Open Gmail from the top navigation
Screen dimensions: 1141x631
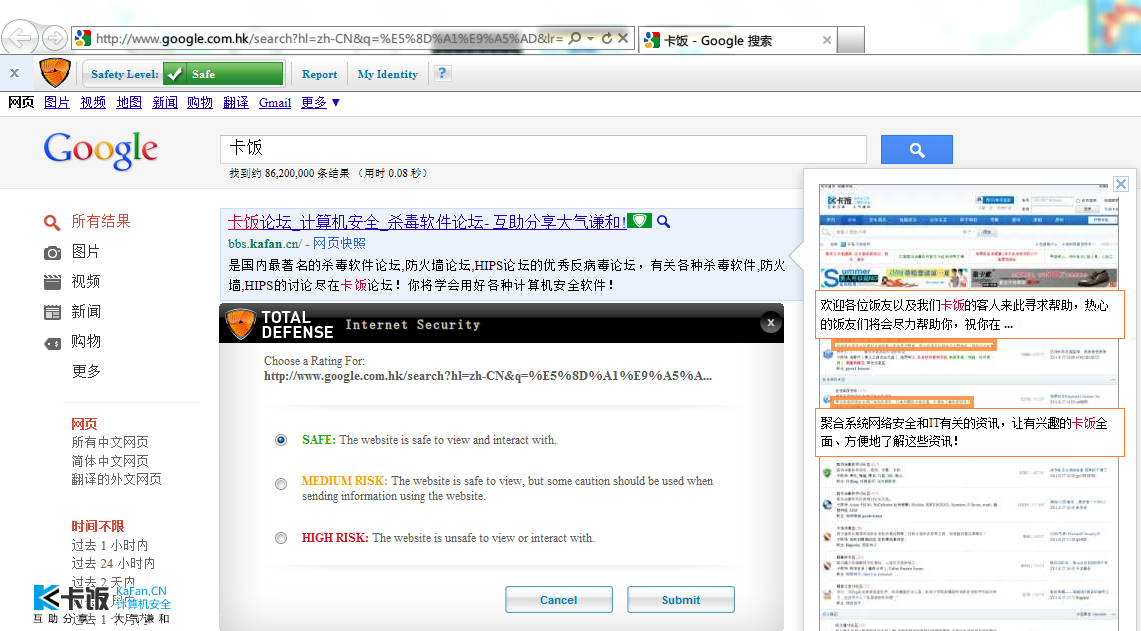(x=275, y=103)
